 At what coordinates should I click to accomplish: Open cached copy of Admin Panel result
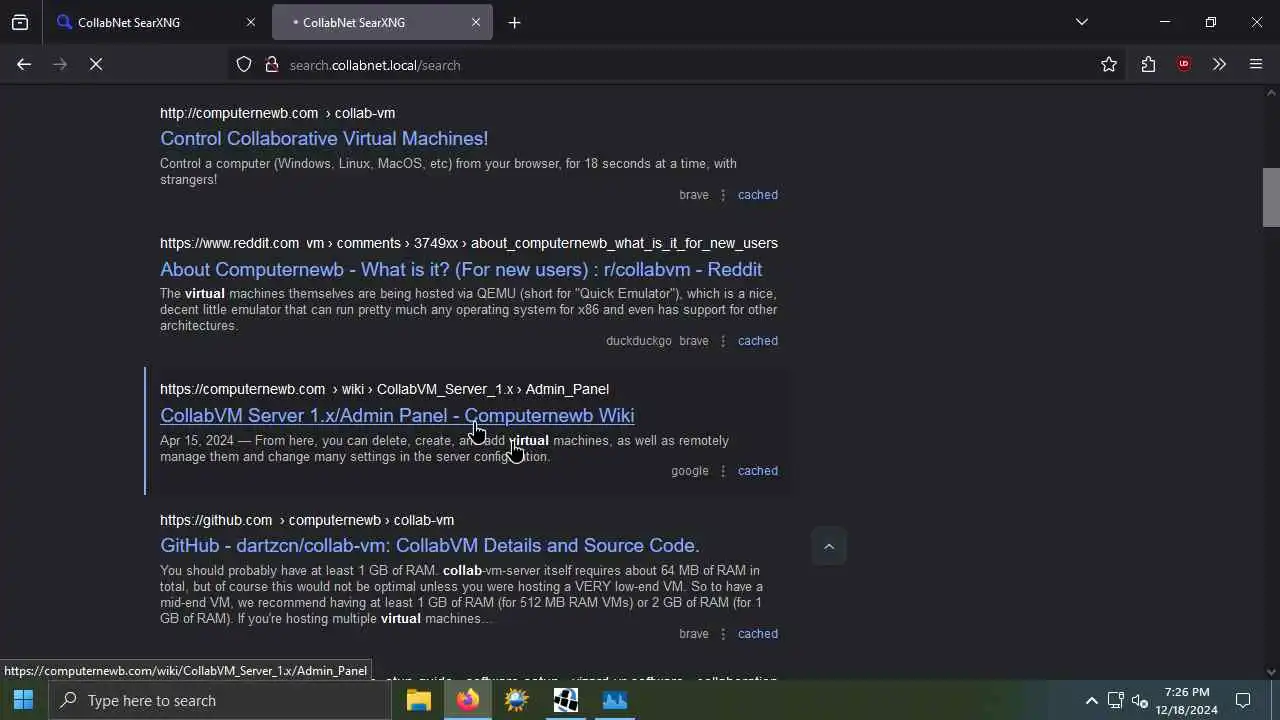point(757,471)
